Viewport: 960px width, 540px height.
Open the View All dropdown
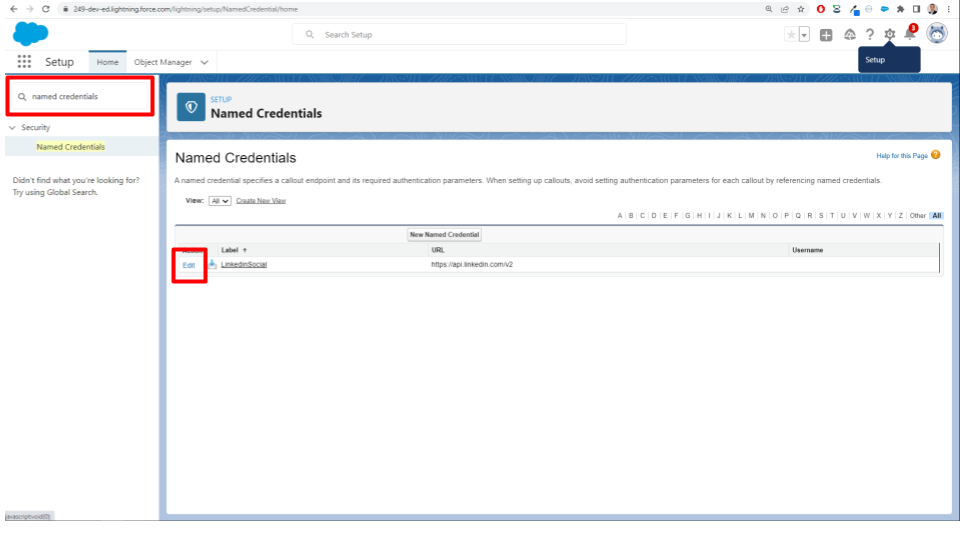(x=220, y=201)
